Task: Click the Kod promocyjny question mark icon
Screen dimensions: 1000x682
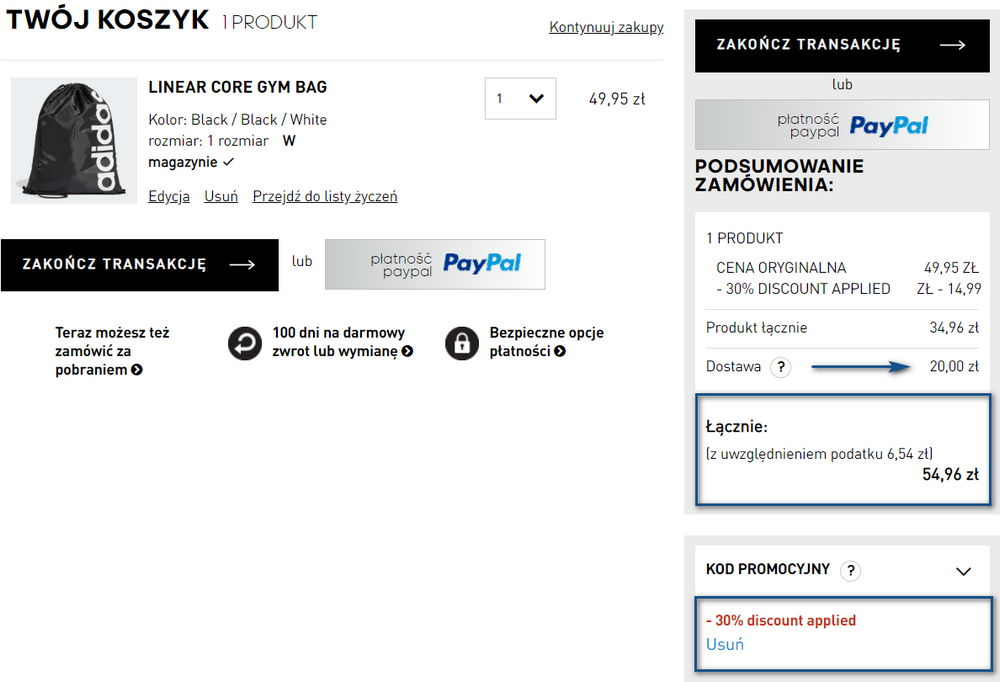Action: (x=850, y=570)
